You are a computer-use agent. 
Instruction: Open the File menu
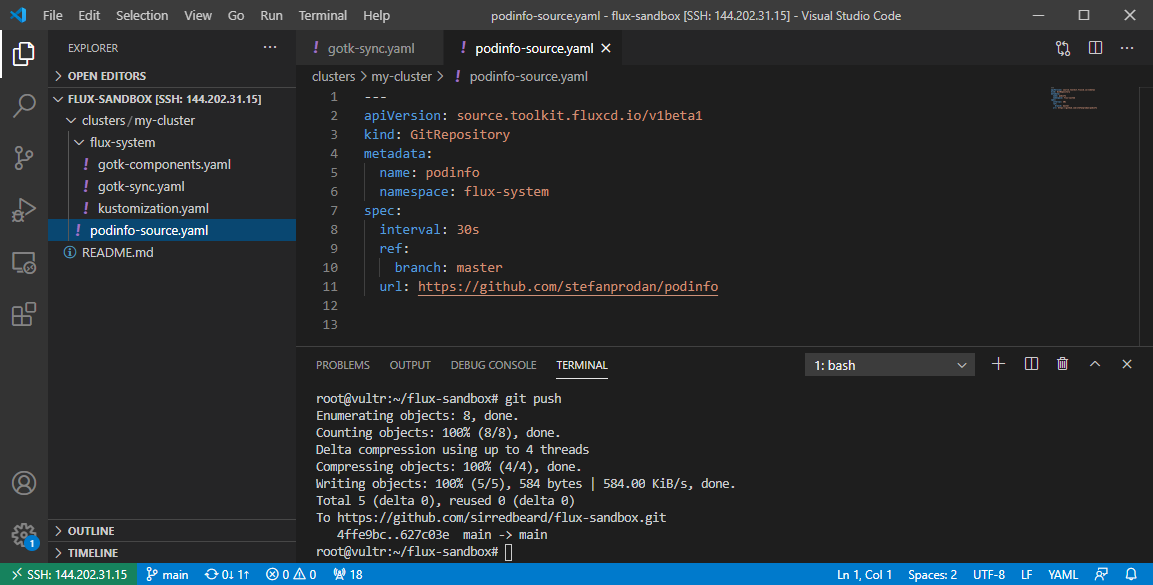[53, 15]
